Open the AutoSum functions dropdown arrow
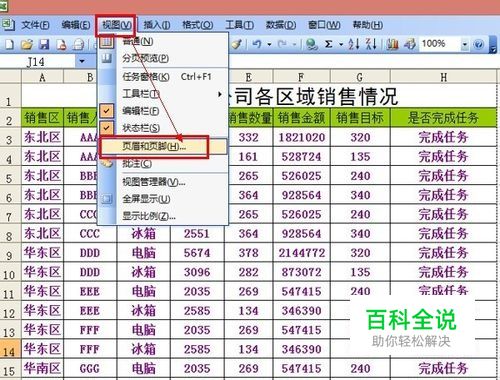This screenshot has width=500, height=380. tap(341, 44)
